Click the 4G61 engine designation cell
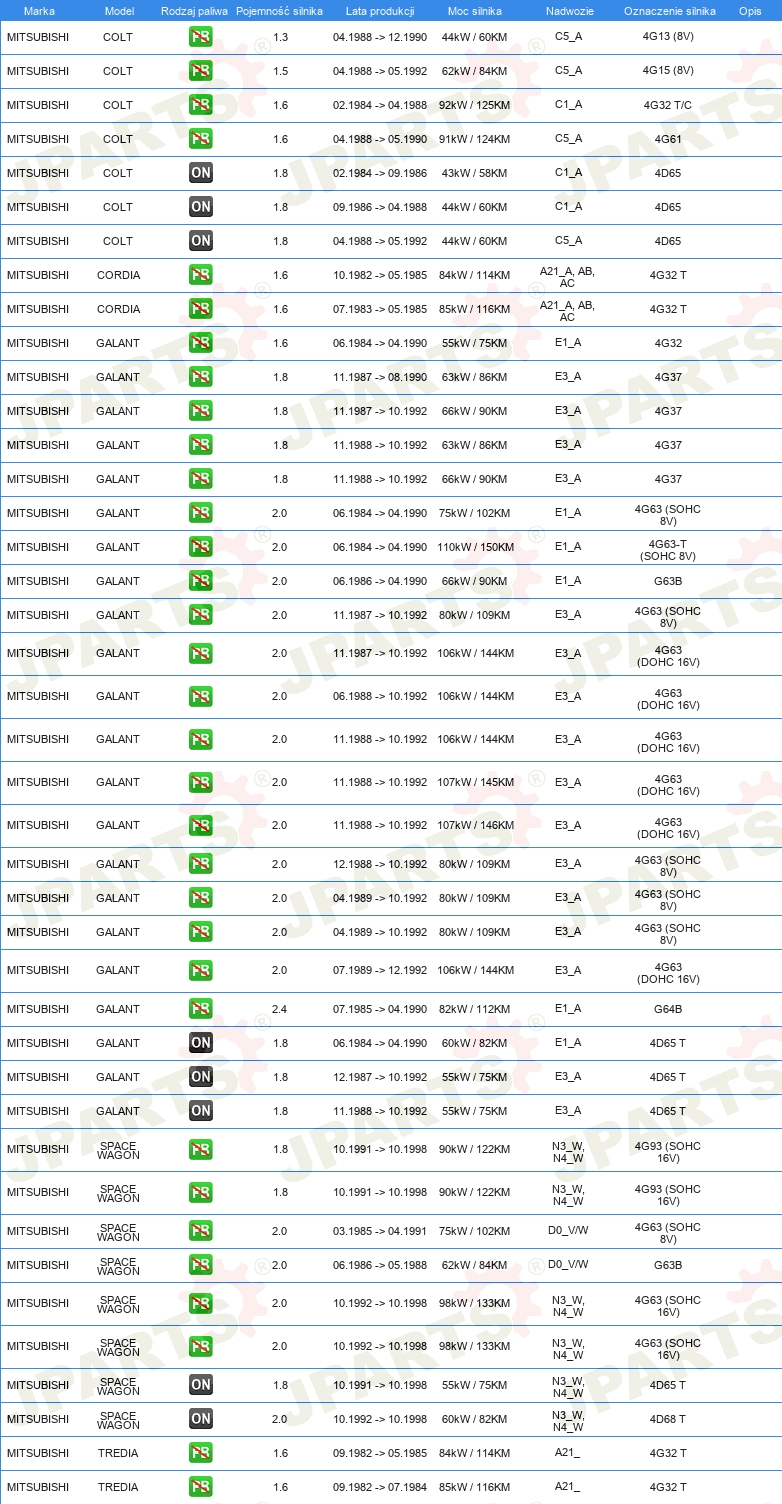The width and height of the screenshot is (782, 1504). (668, 139)
